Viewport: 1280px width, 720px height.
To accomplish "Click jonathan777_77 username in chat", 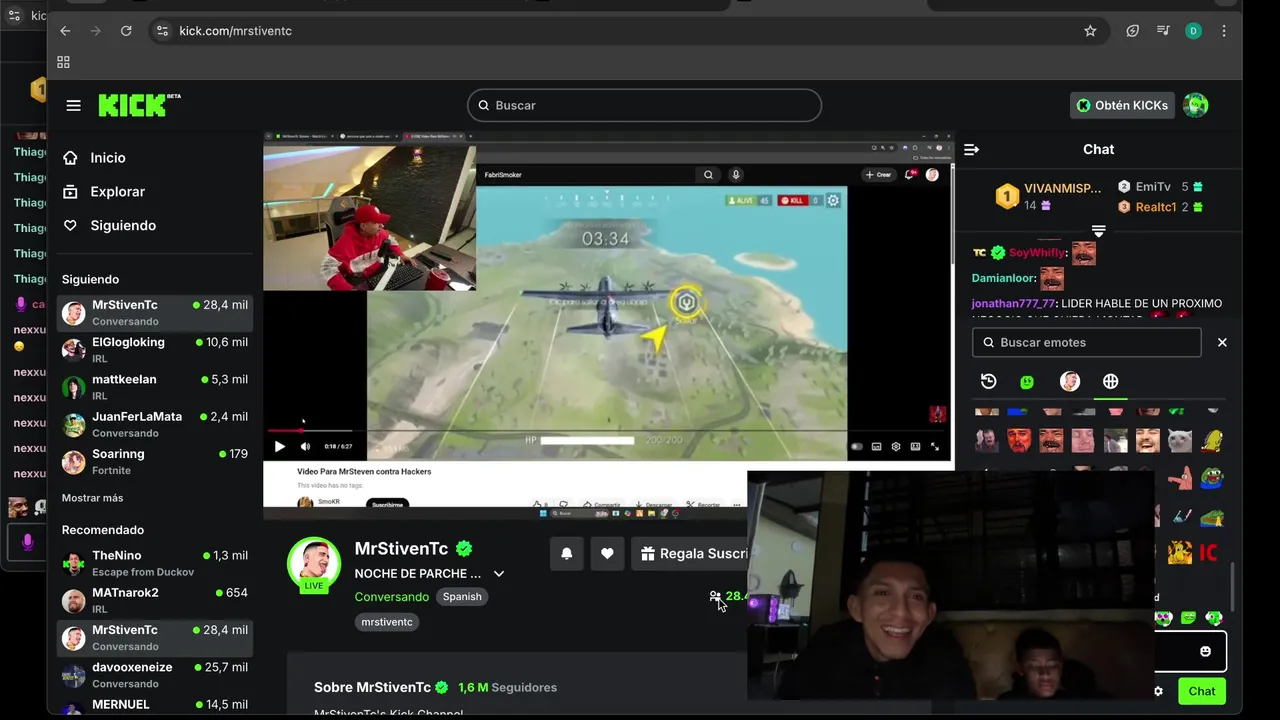I will [1013, 303].
